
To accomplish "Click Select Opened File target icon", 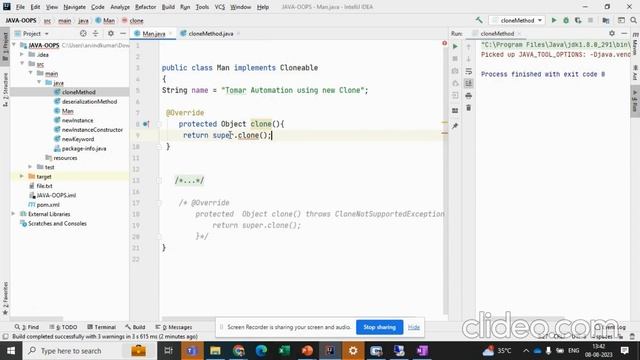I will tap(83, 33).
